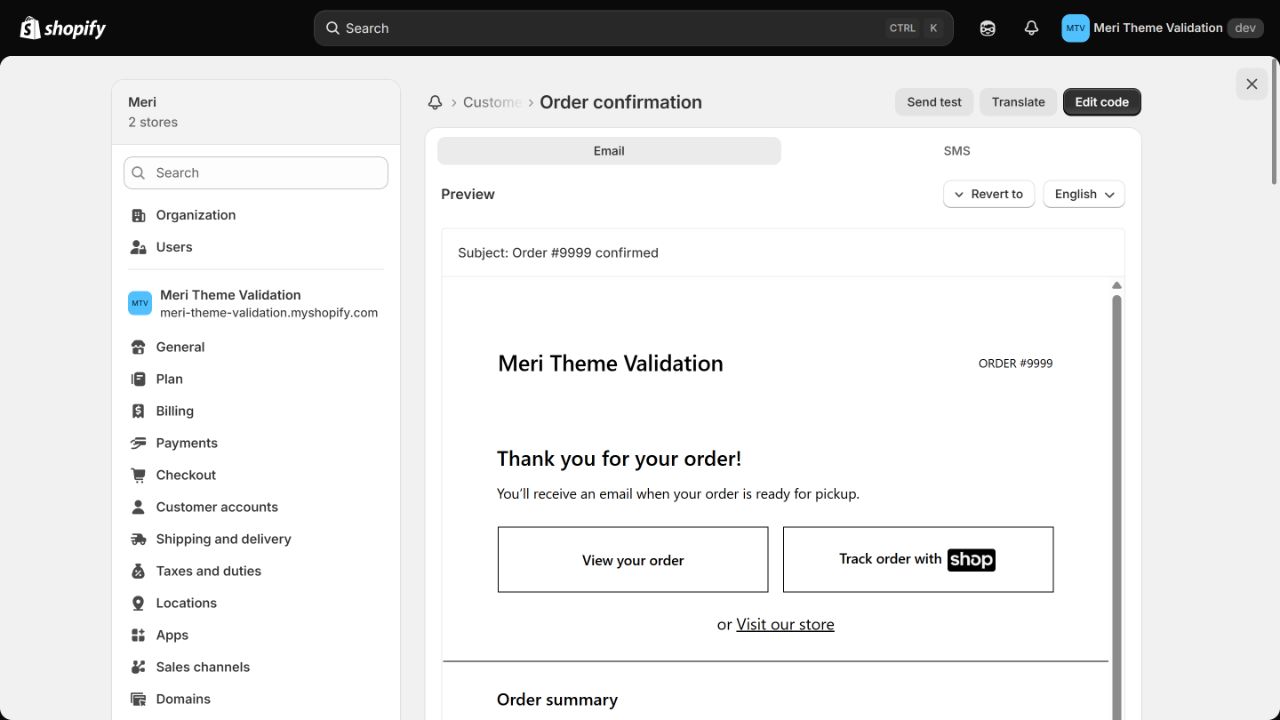This screenshot has height=720, width=1280.
Task: Click the MTV store avatar in top bar
Action: click(1075, 28)
